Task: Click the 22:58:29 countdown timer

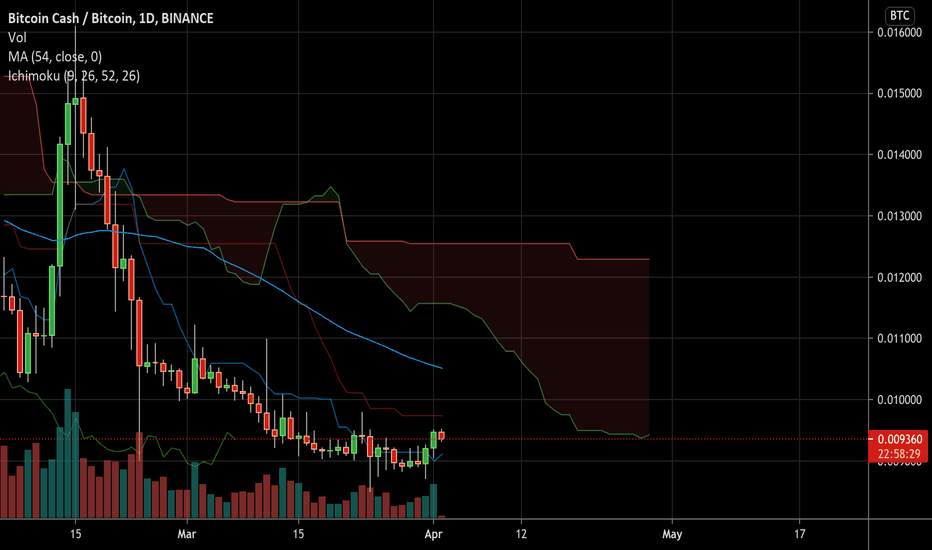Action: pyautogui.click(x=899, y=454)
